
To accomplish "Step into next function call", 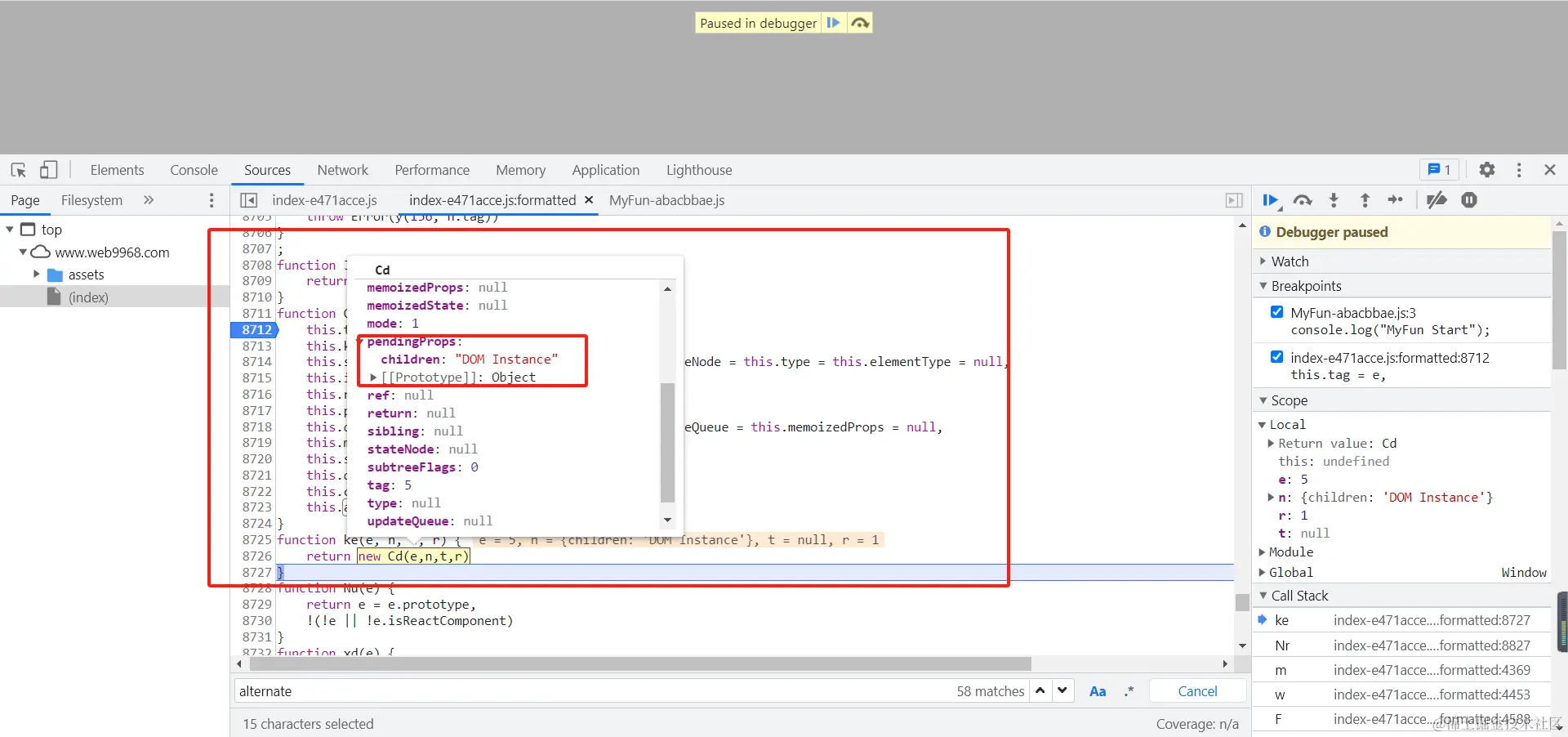I will point(1334,200).
